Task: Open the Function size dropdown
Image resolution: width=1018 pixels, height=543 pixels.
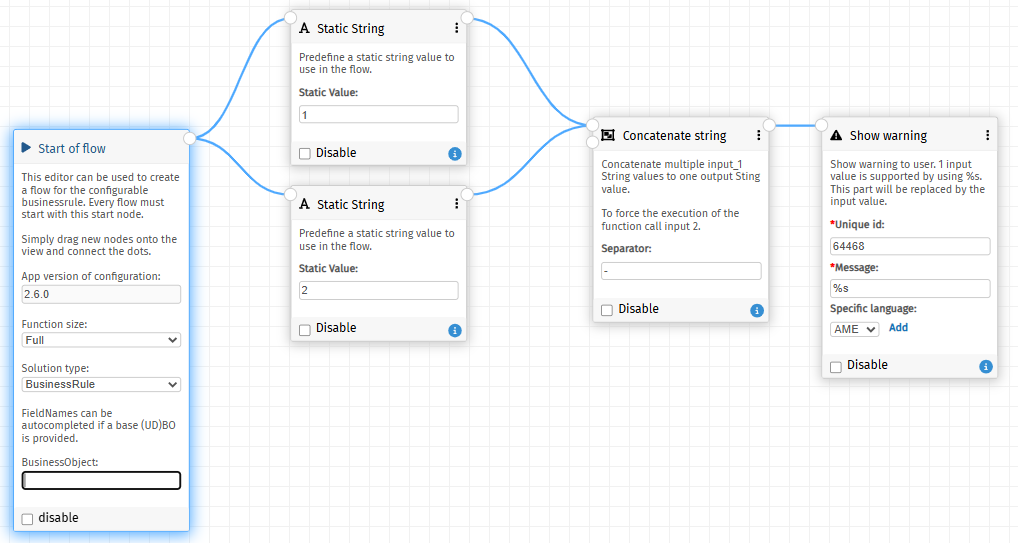Action: point(101,340)
